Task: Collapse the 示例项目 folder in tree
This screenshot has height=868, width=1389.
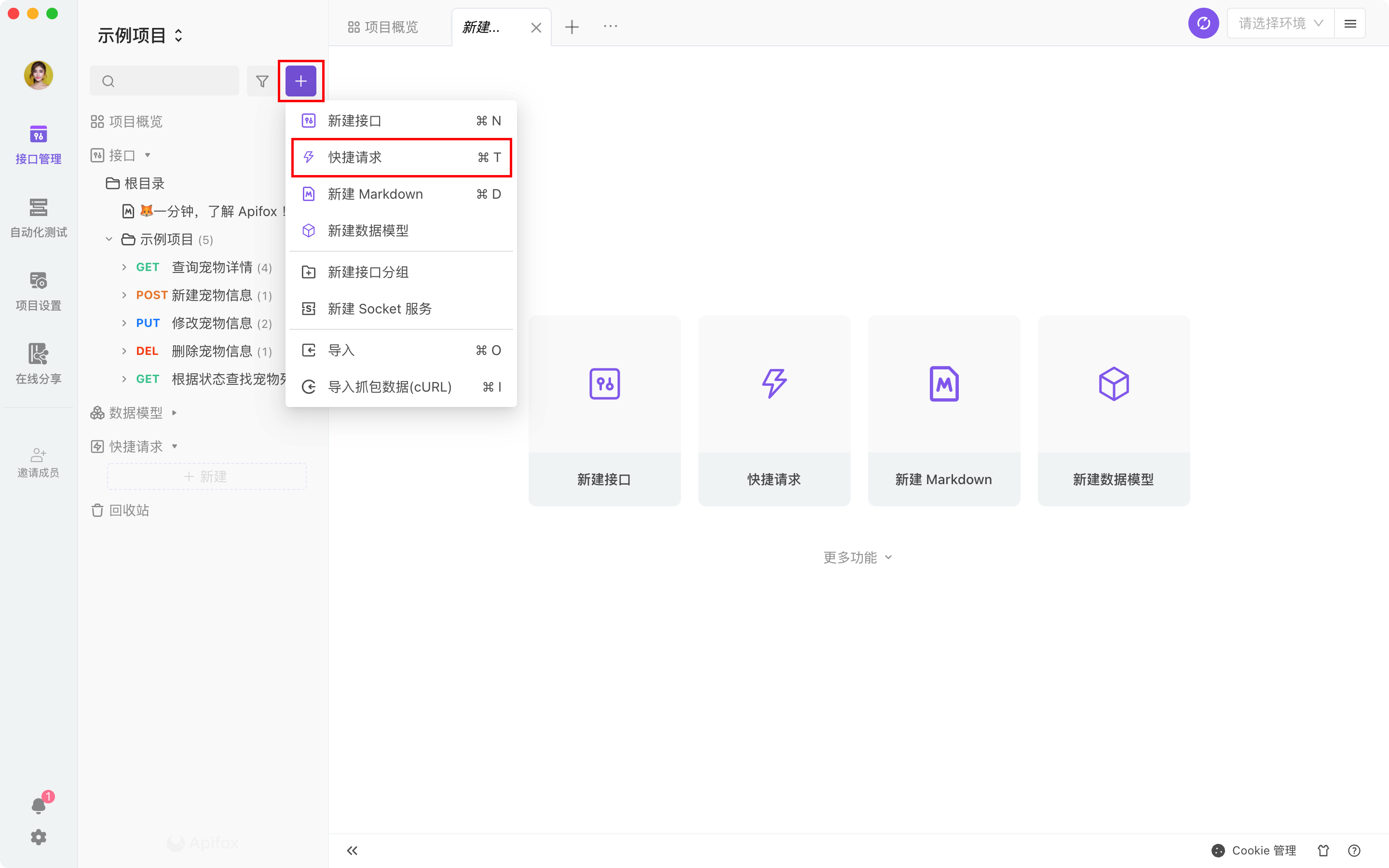Action: coord(109,239)
